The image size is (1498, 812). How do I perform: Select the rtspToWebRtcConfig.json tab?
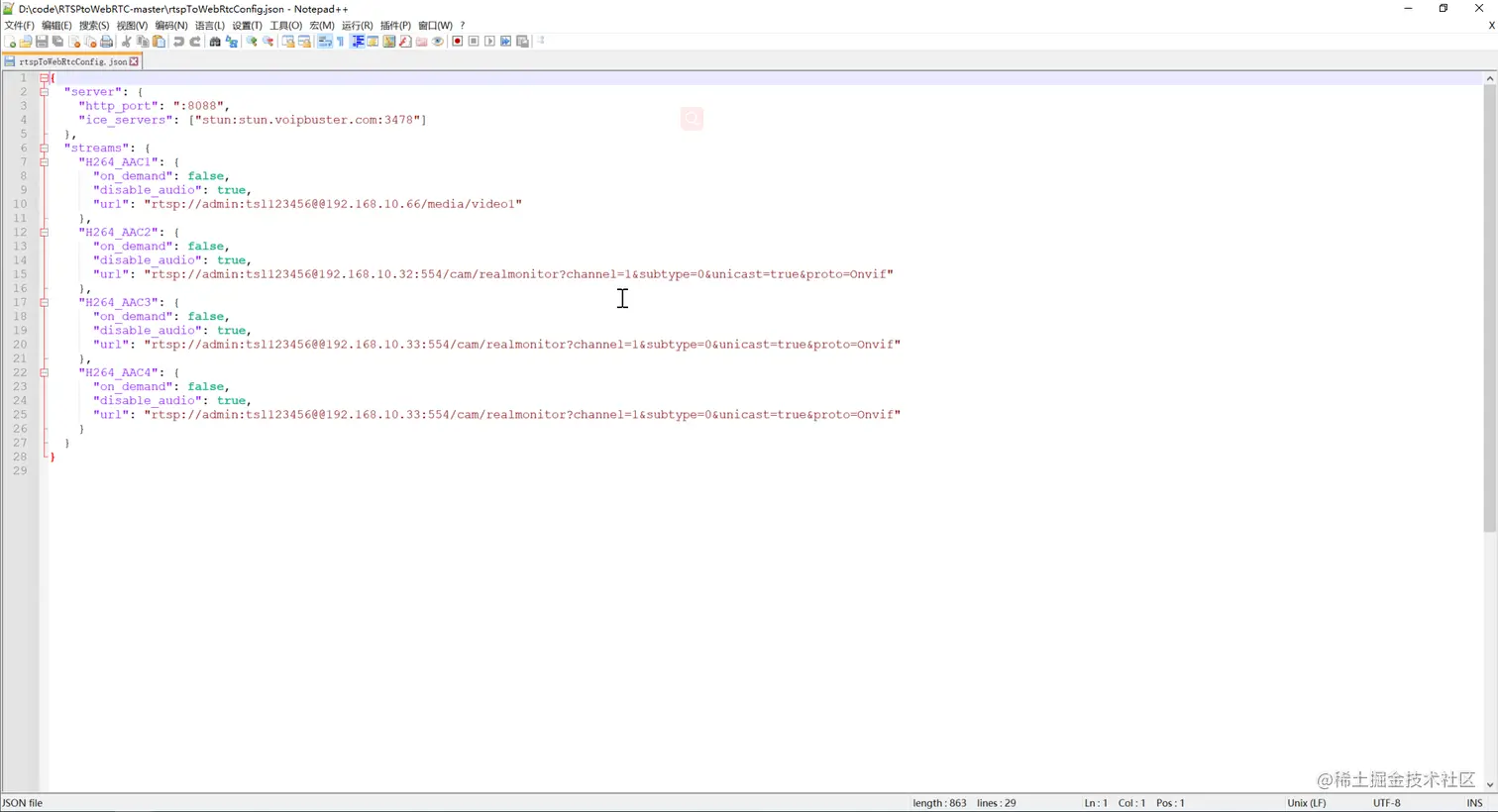point(71,61)
